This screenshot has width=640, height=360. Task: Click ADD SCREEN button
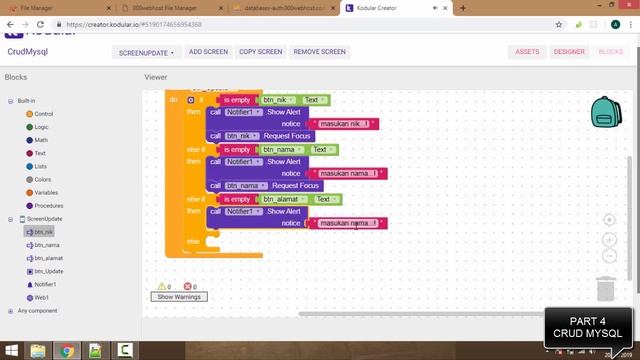coord(209,52)
